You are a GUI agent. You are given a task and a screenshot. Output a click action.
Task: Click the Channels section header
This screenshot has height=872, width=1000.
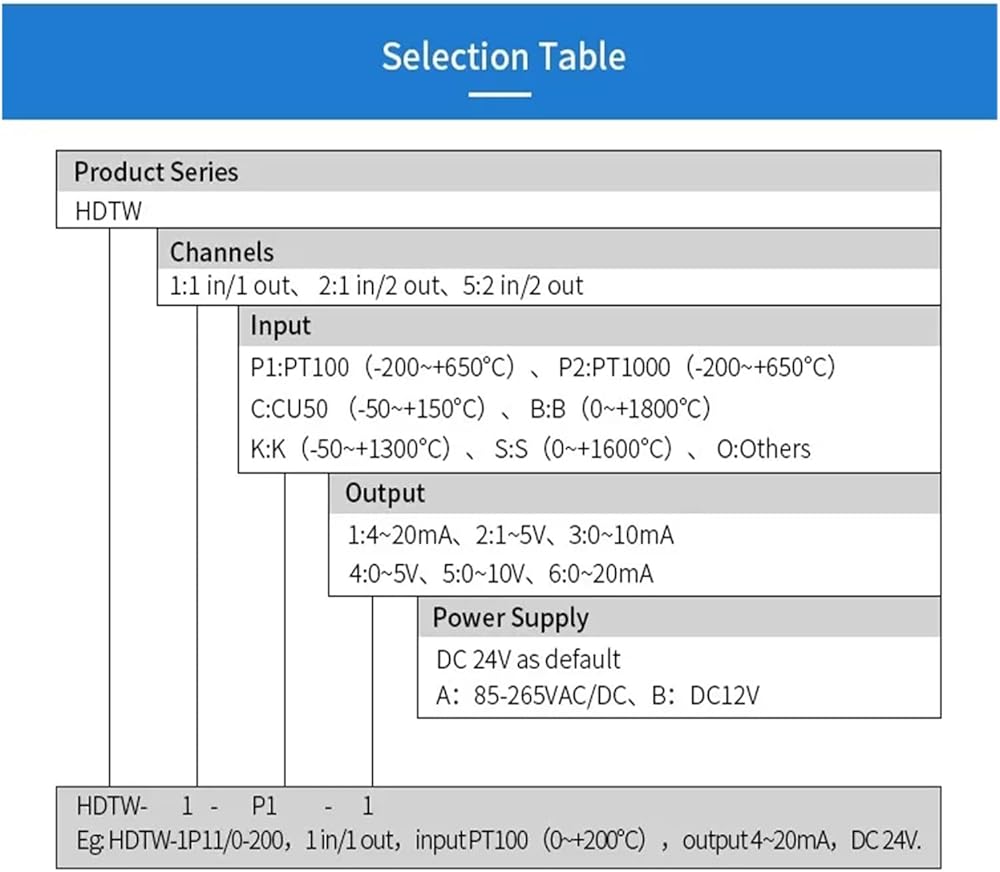(221, 251)
